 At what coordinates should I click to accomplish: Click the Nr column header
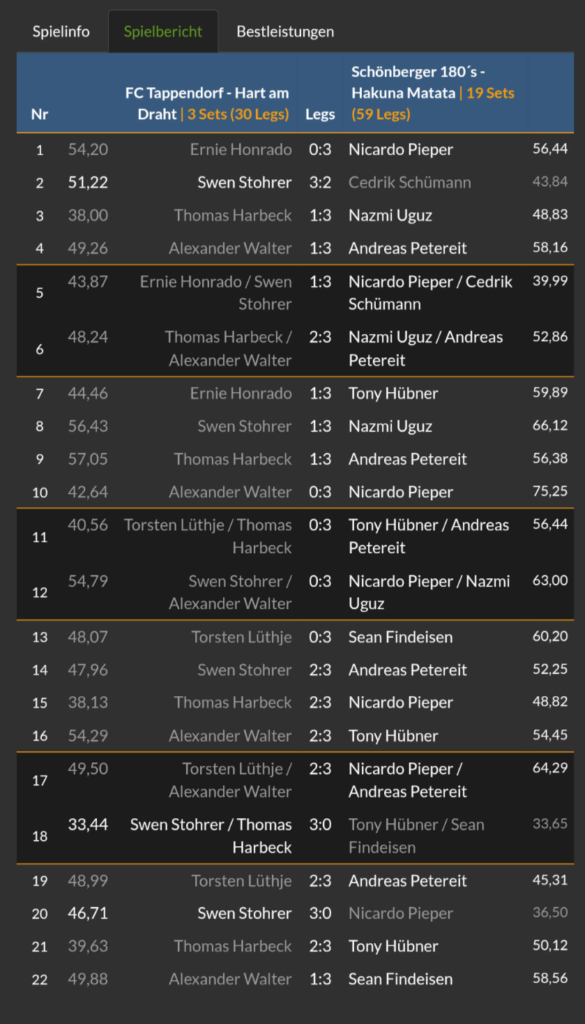(39, 114)
